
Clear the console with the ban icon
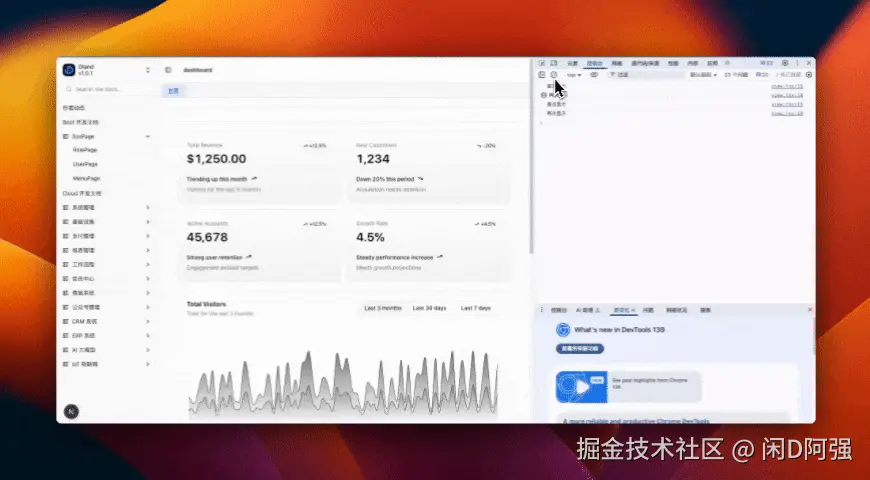coord(553,74)
